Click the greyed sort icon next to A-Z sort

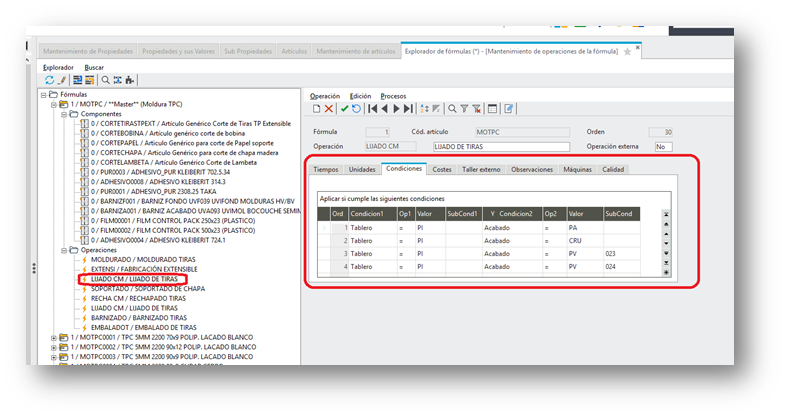[436, 109]
